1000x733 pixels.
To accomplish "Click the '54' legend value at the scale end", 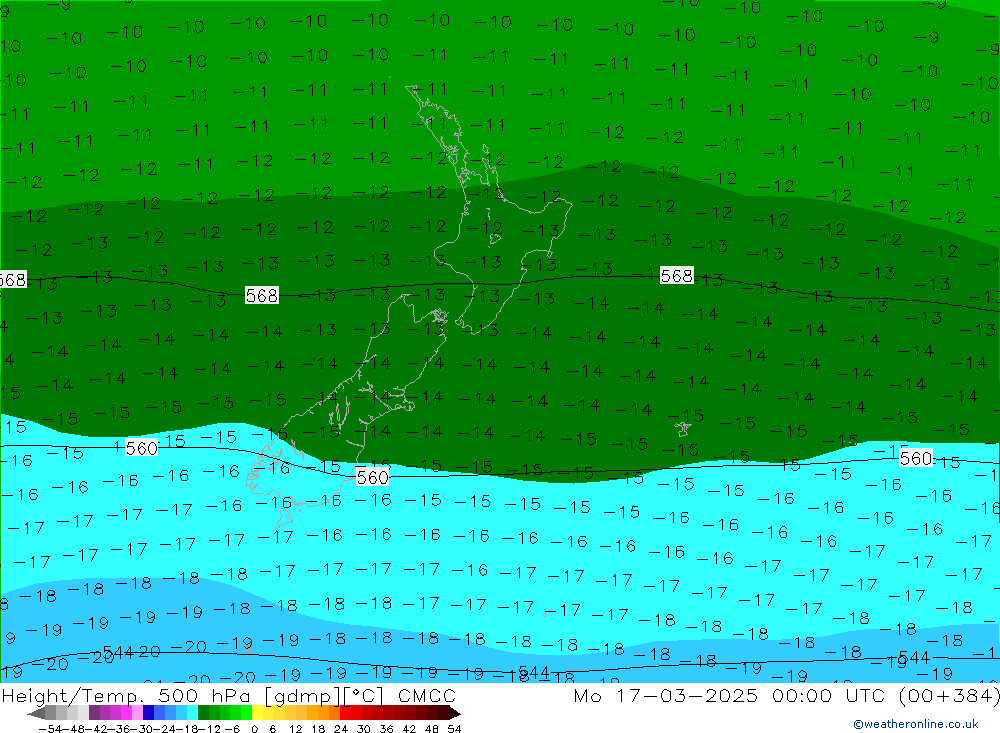I will click(x=454, y=729).
